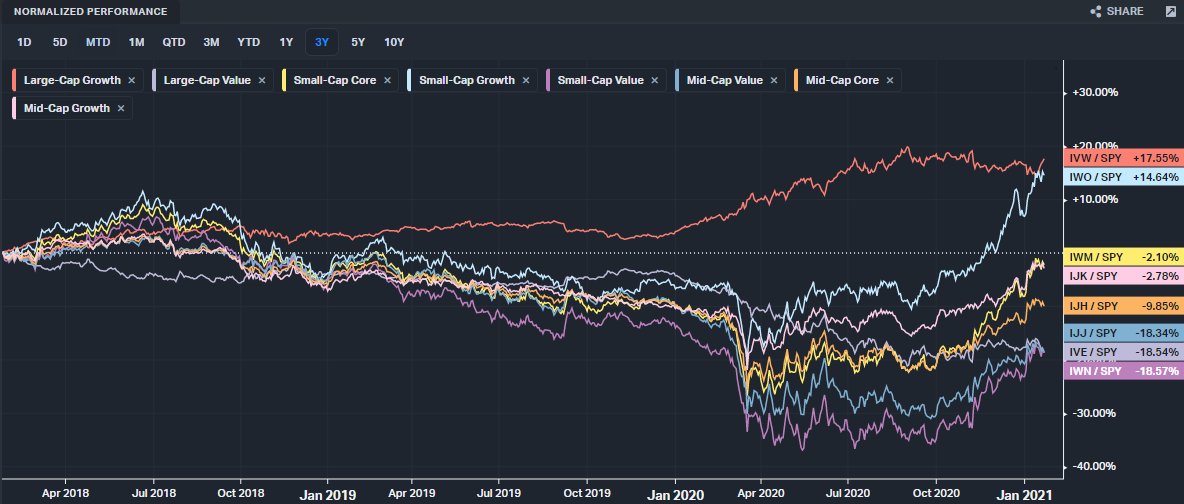Click the Mid-Cap Core legend label
1184x504 pixels.
(842, 80)
